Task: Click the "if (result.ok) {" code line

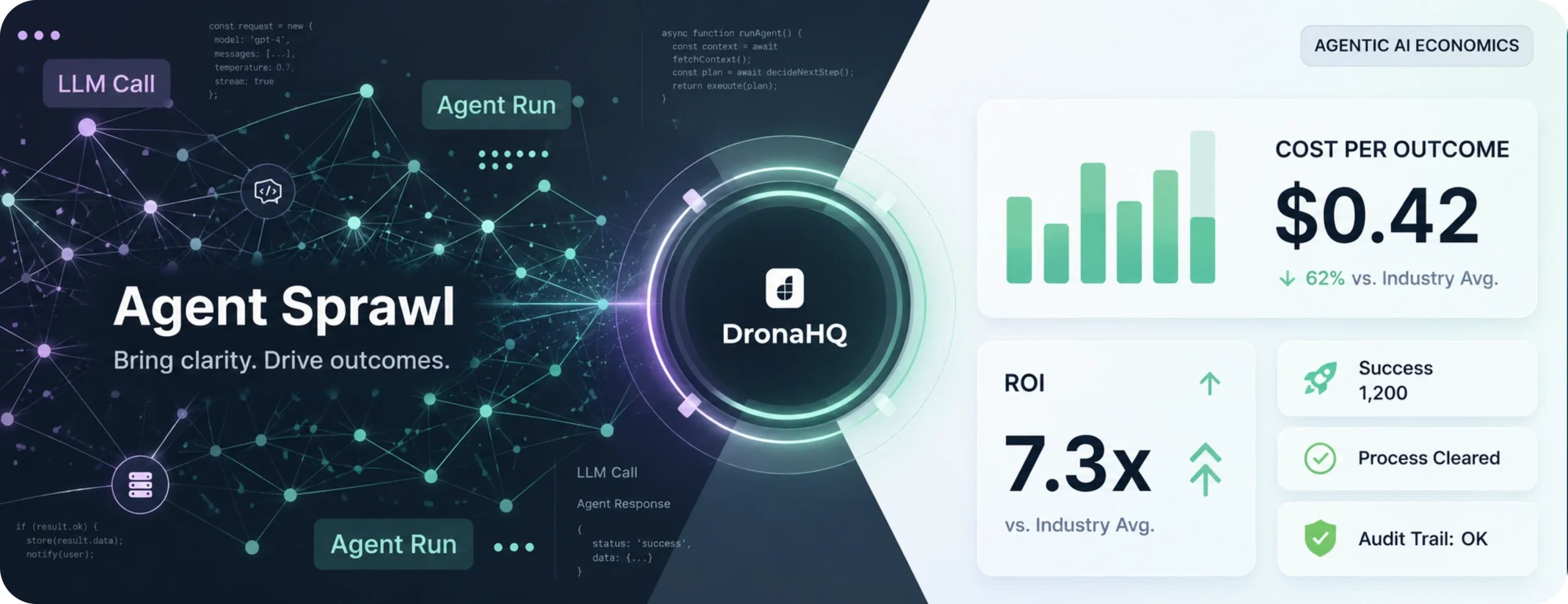Action: [x=57, y=526]
